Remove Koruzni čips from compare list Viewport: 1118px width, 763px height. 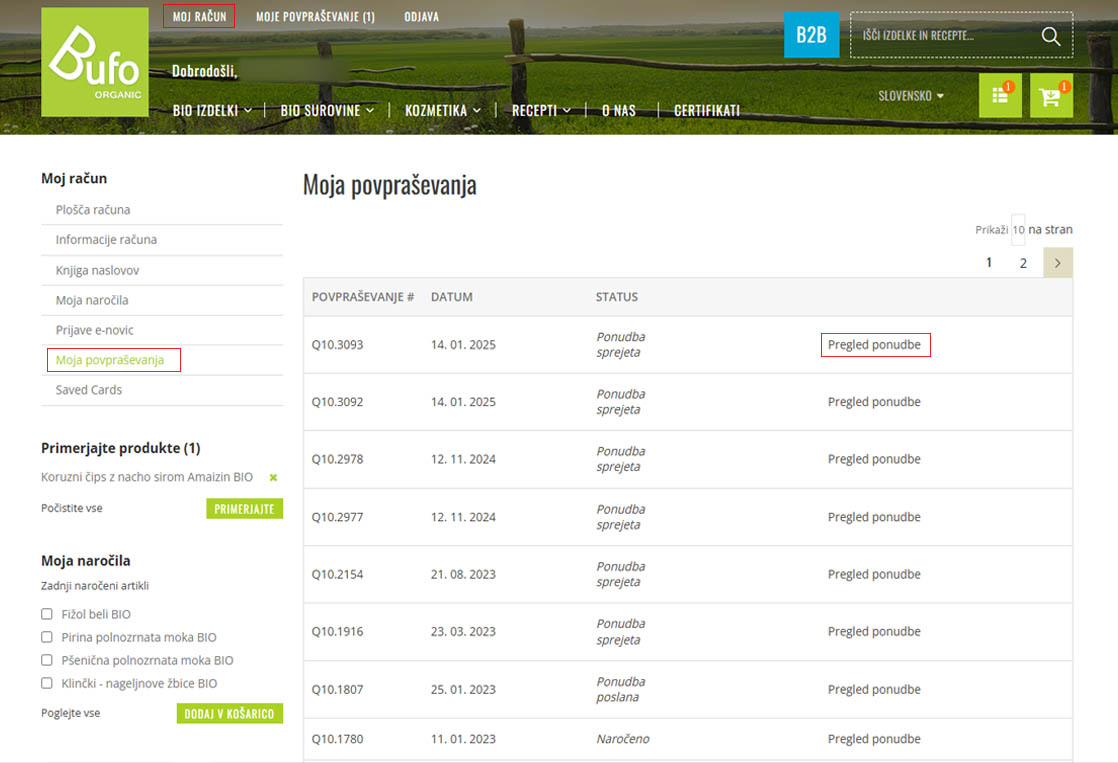click(273, 478)
